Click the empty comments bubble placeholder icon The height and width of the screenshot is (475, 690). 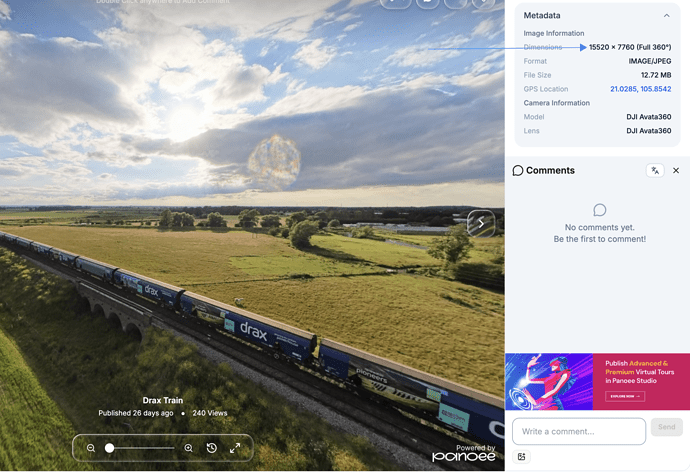click(x=599, y=210)
